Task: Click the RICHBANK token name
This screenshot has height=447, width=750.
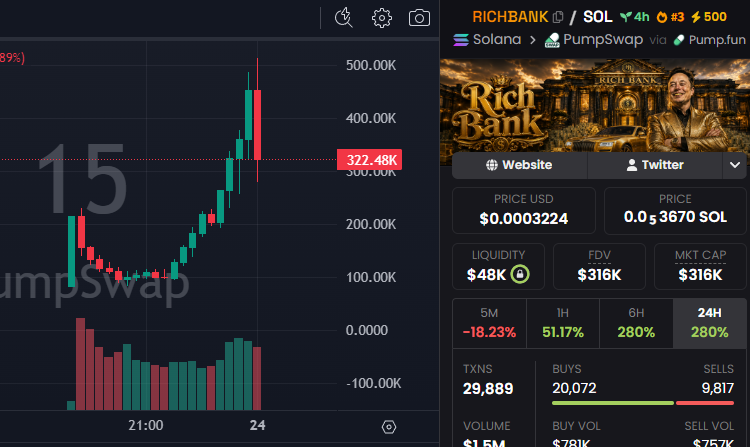Action: pyautogui.click(x=510, y=17)
